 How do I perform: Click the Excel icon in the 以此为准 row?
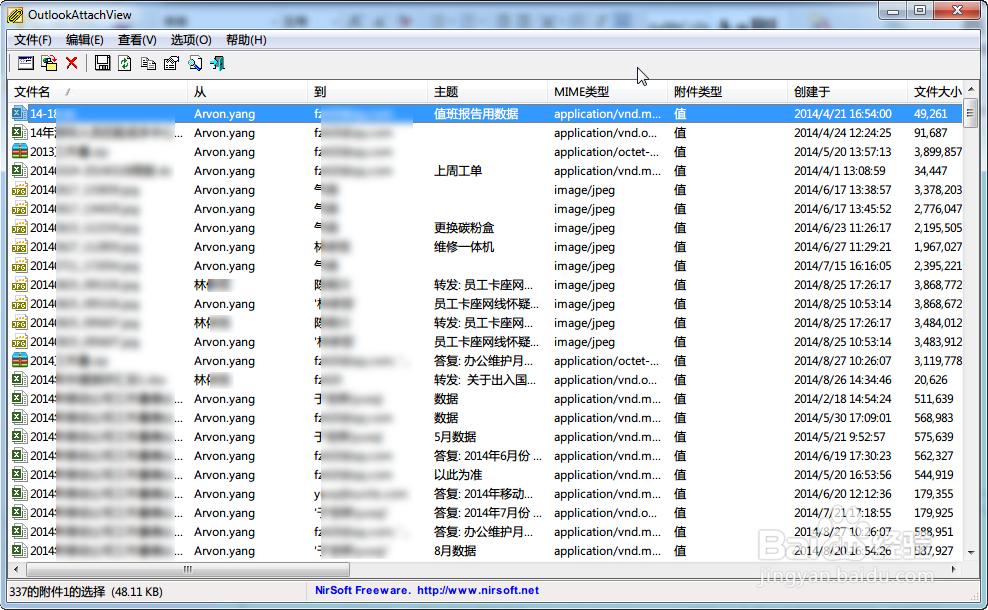pos(20,475)
